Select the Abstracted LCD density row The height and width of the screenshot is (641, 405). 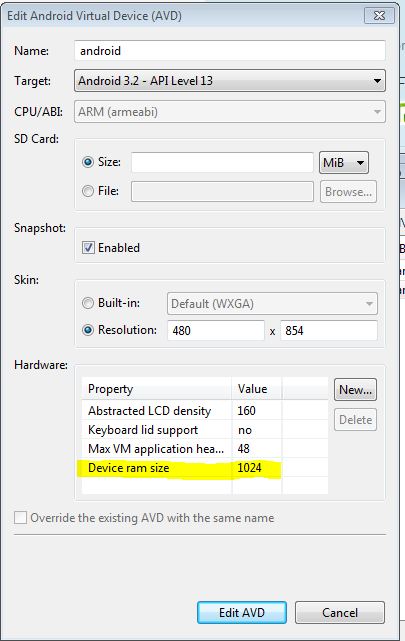pos(205,410)
